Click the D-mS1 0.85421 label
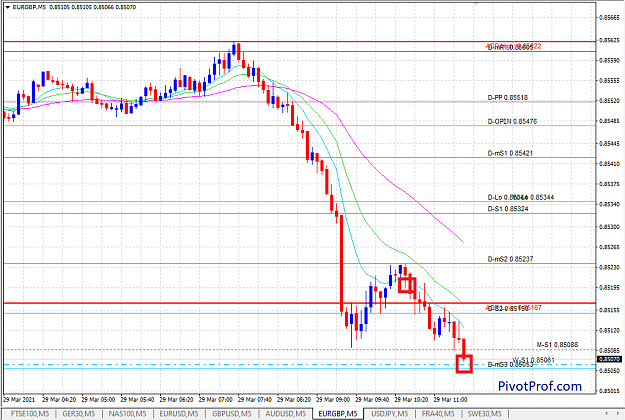Image resolution: width=625 pixels, height=420 pixels. point(510,153)
